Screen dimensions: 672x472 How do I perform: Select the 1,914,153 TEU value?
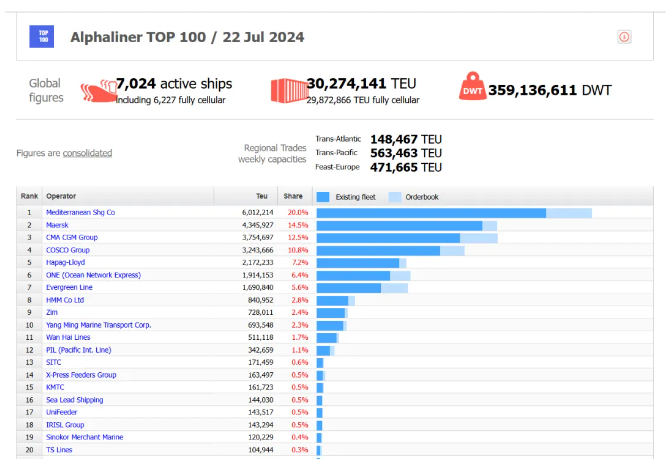click(x=258, y=275)
